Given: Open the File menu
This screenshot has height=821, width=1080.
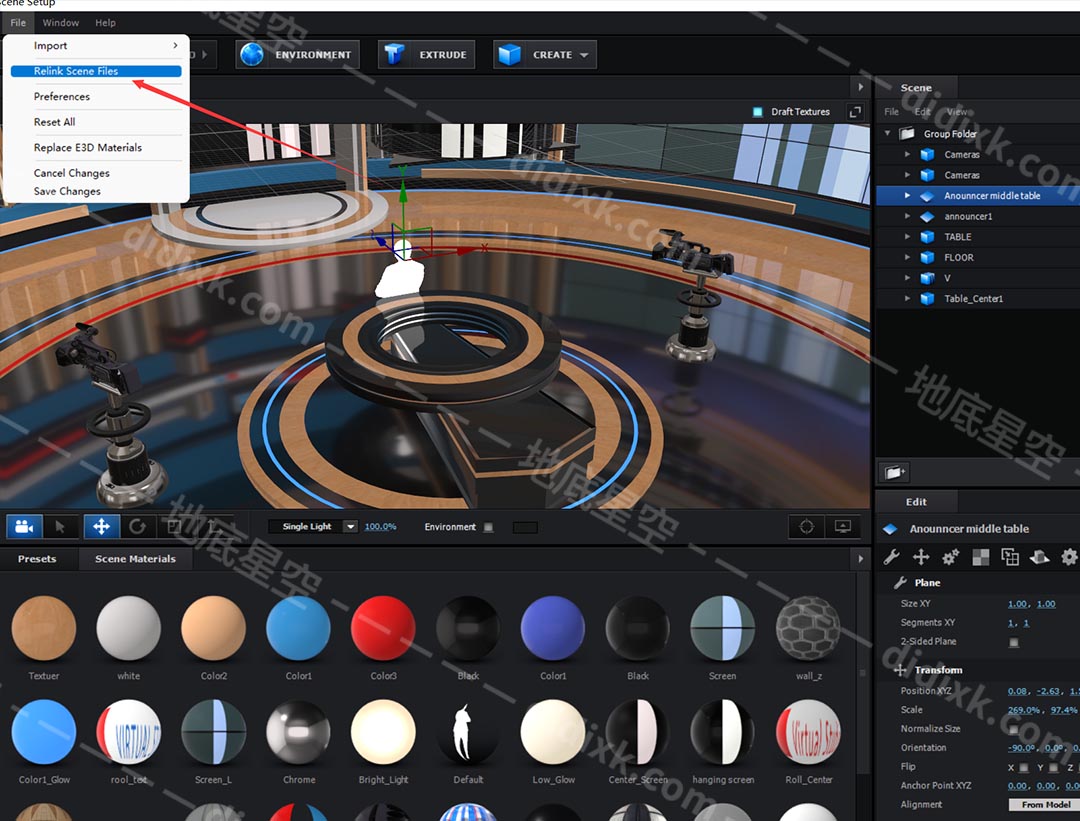Looking at the screenshot, I should (x=18, y=23).
